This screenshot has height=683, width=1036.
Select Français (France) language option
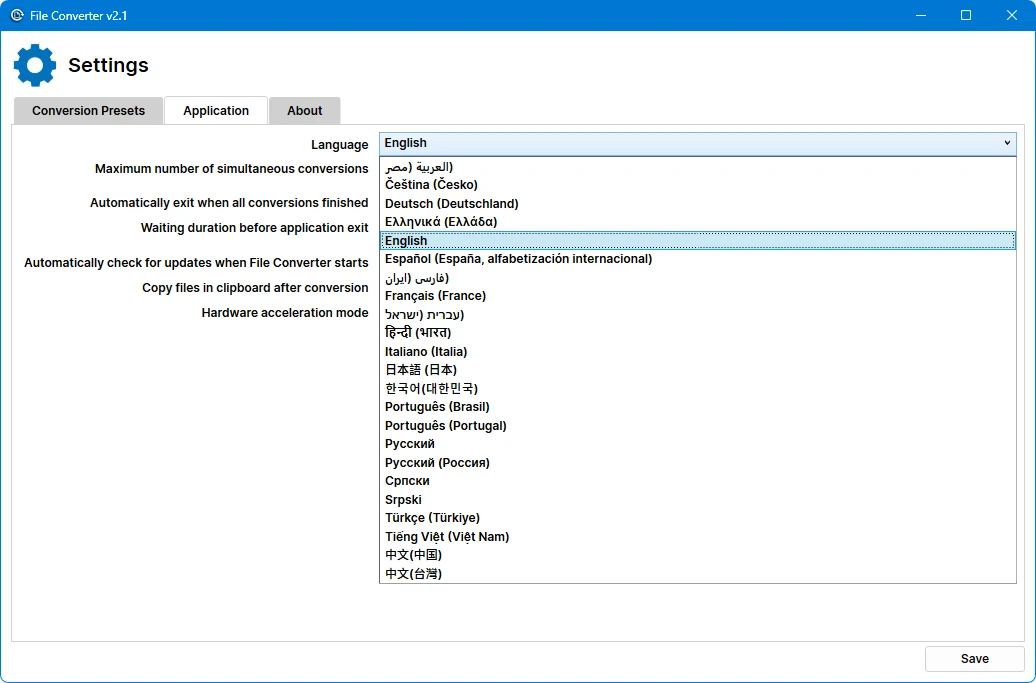435,296
